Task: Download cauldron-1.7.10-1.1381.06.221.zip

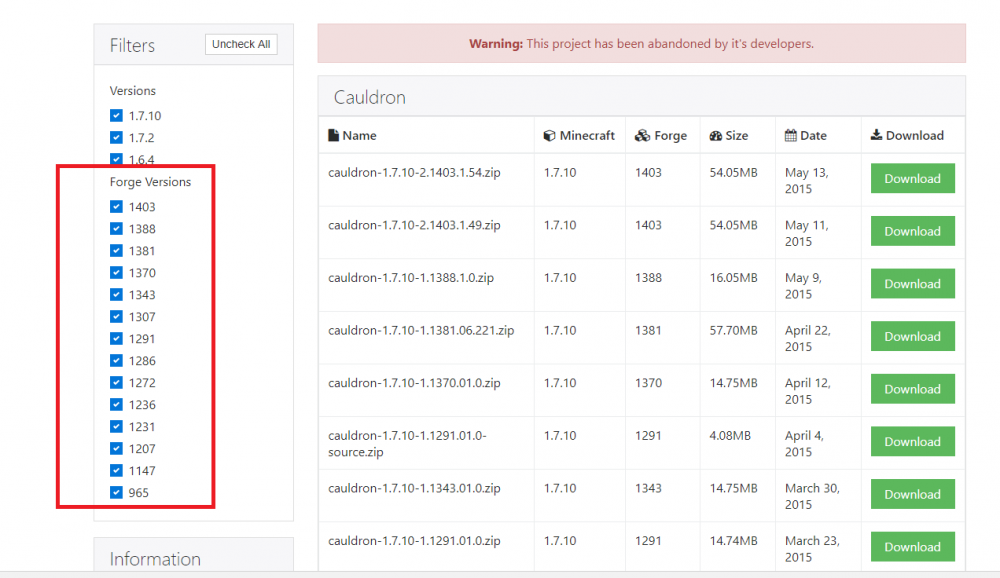Action: click(913, 336)
